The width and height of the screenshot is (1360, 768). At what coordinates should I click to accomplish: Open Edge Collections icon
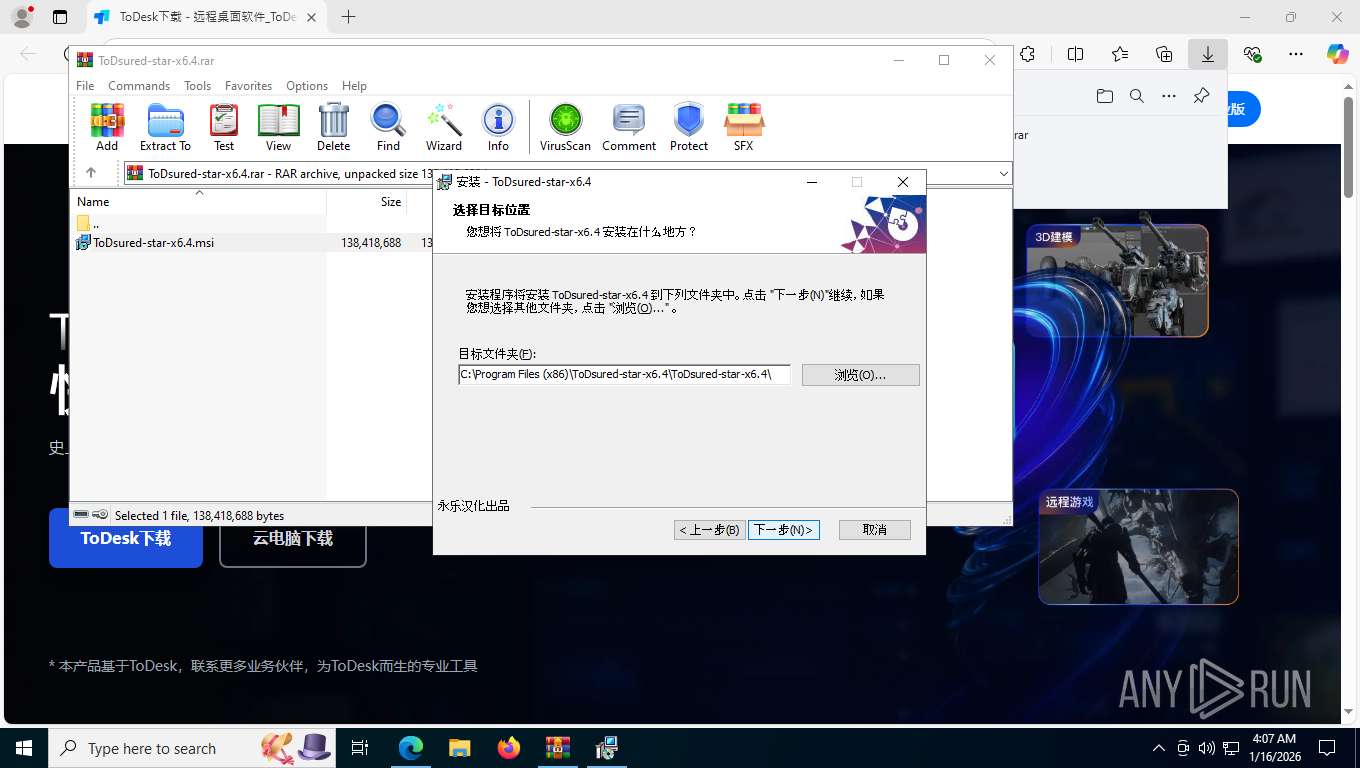[x=1164, y=54]
